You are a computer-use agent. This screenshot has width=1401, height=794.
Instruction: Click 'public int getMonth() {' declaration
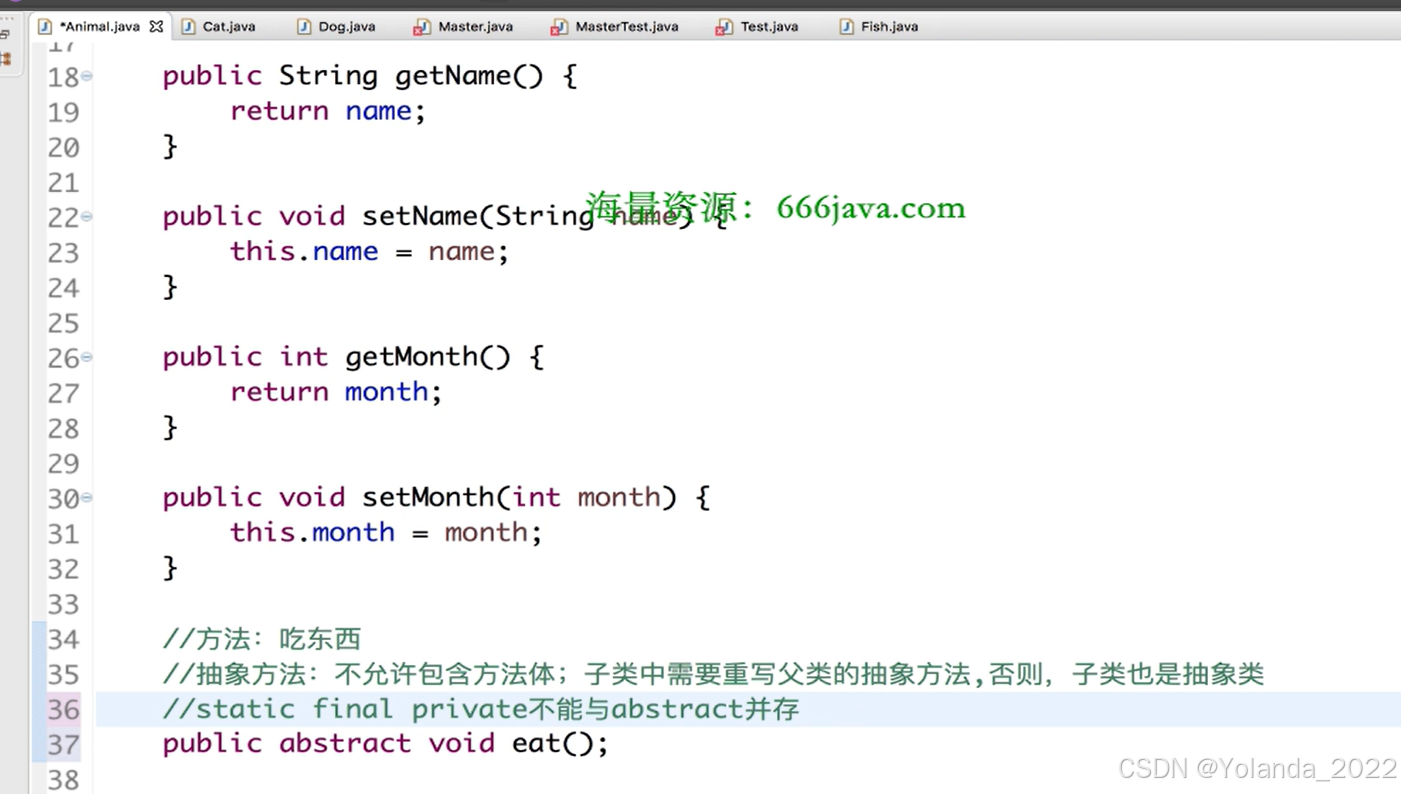[x=353, y=357]
